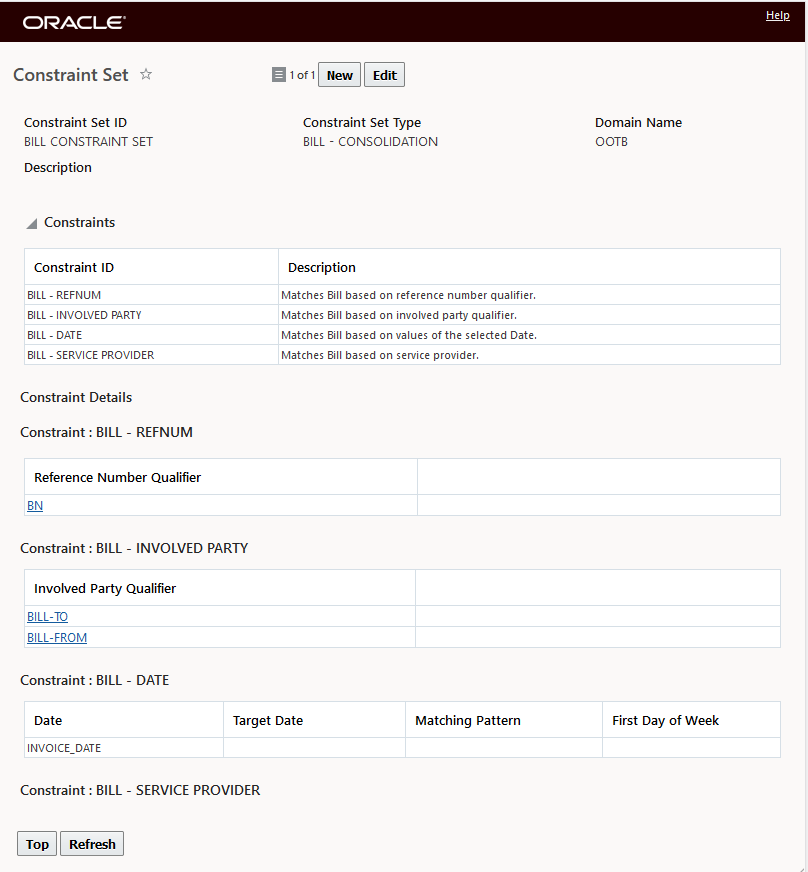Click the INVOICE_DATE cell in the date table

(x=64, y=748)
